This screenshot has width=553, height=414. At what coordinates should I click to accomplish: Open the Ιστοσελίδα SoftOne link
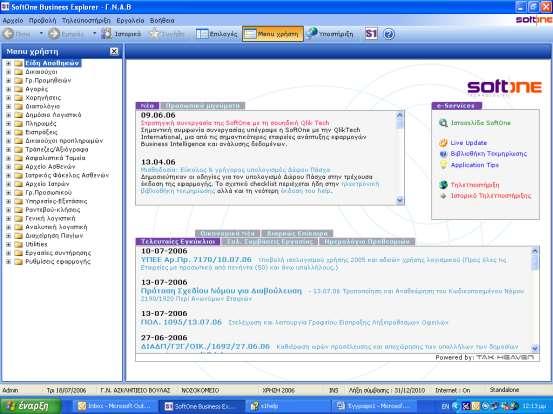pos(480,123)
